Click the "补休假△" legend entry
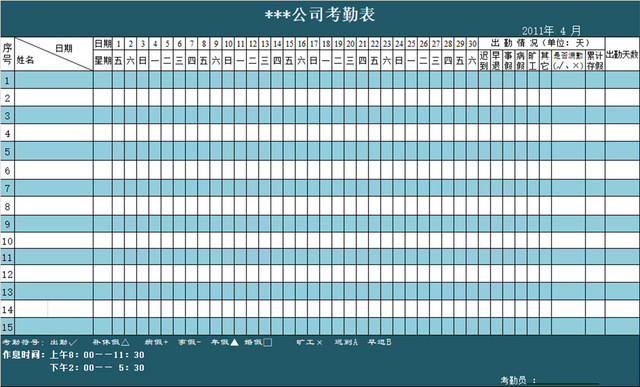640x387 pixels. pos(111,343)
